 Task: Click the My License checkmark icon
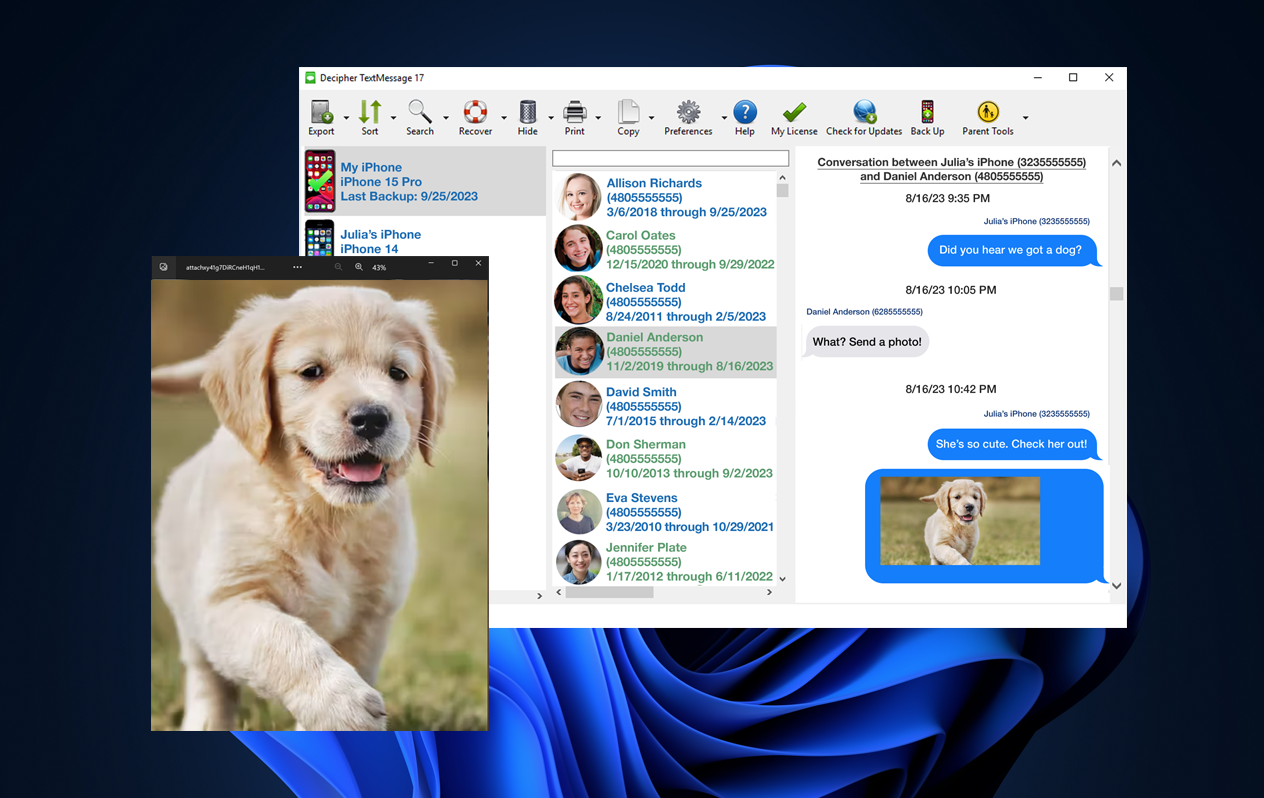(794, 111)
